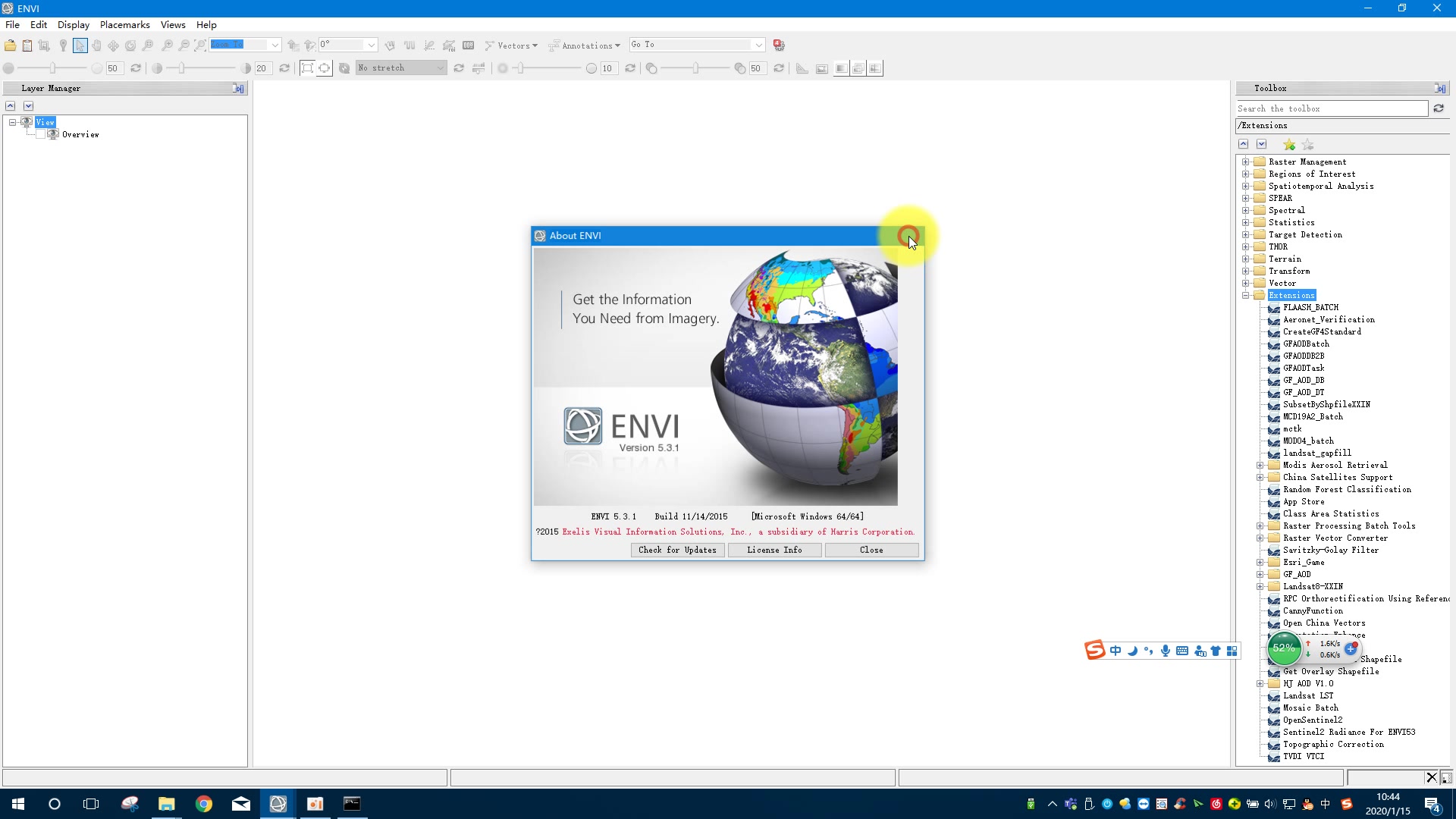
Task: Click the Check for Updates button
Action: pos(677,550)
